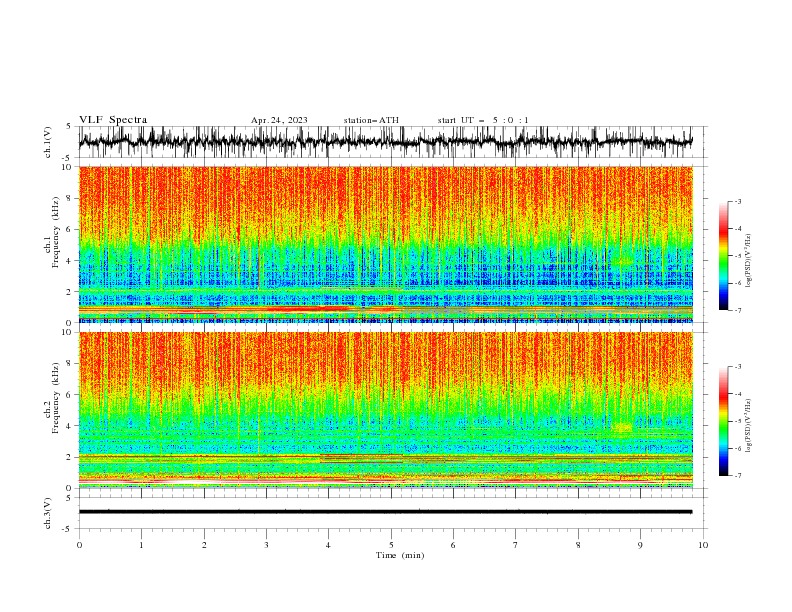792x612 pixels.
Task: Click the "-3" label on ch.2 colorbar
Action: [737, 367]
